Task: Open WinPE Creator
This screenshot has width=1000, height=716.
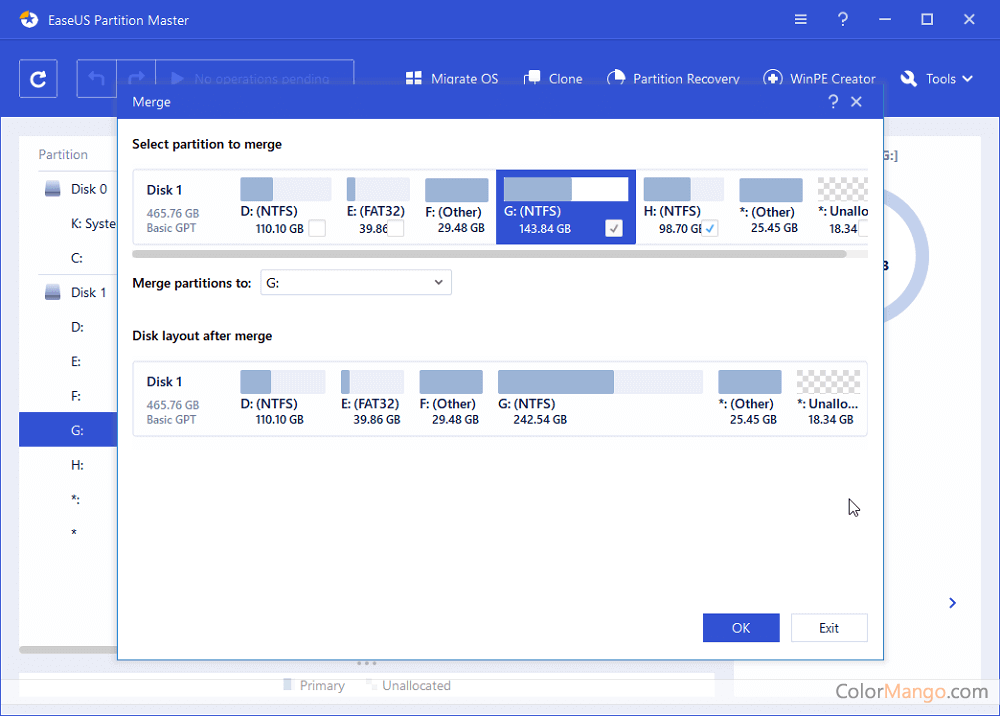Action: tap(819, 79)
